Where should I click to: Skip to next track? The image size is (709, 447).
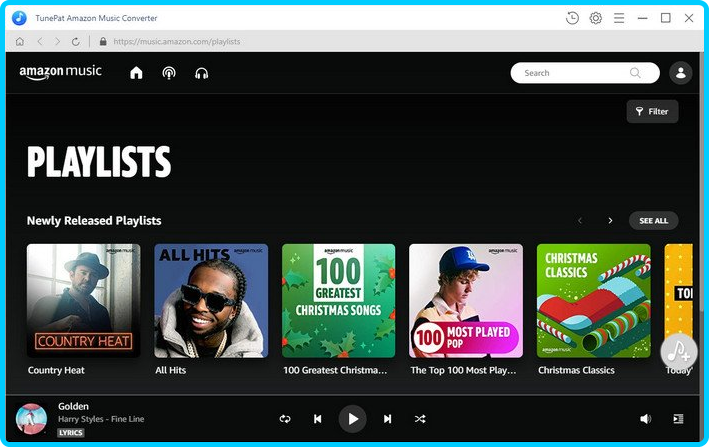(388, 419)
